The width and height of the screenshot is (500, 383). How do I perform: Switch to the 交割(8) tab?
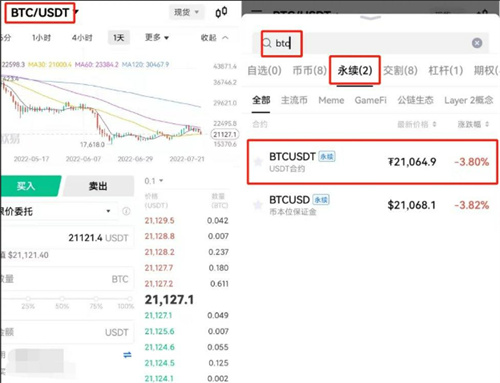click(x=400, y=71)
